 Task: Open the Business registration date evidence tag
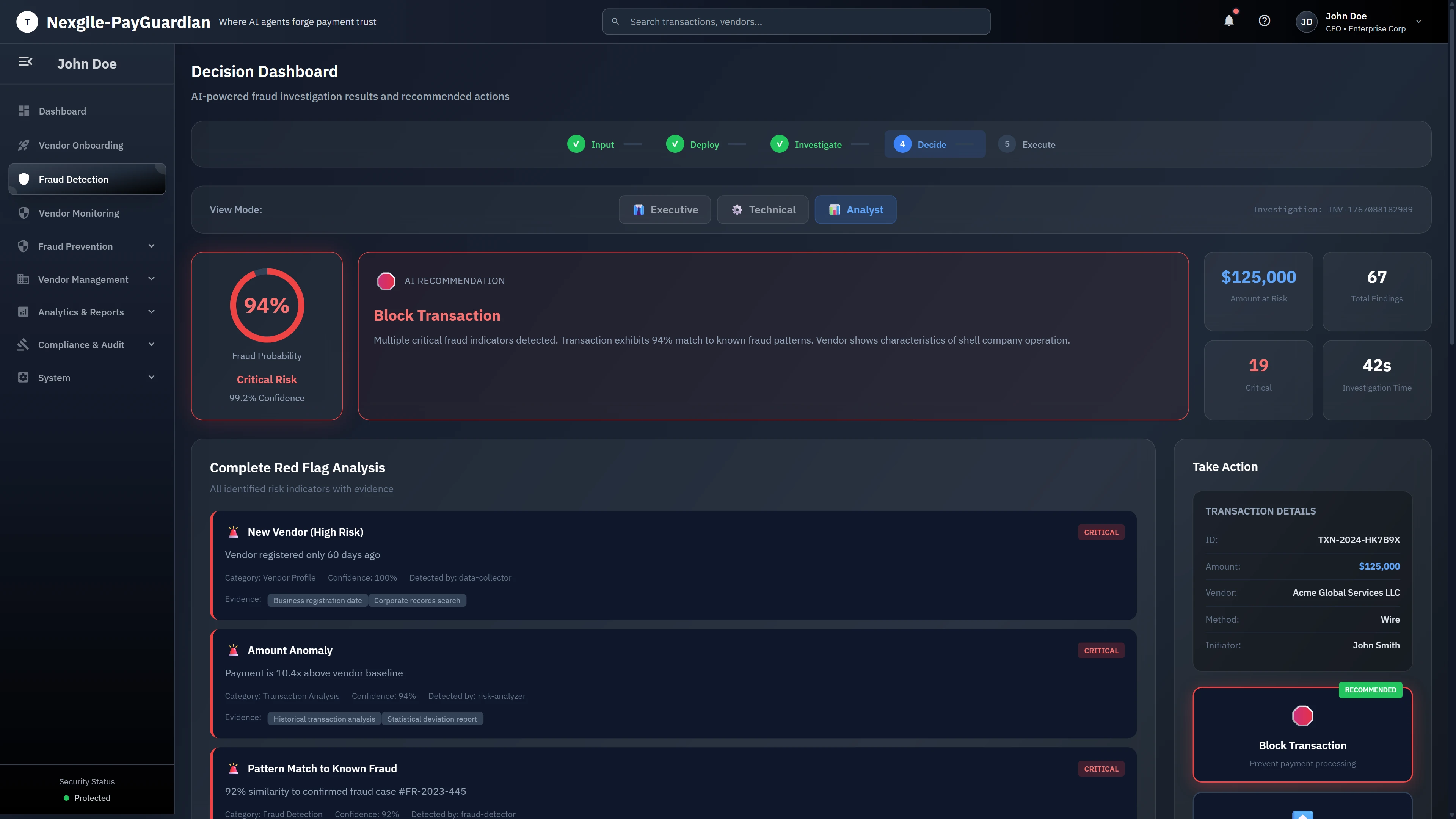[x=317, y=600]
